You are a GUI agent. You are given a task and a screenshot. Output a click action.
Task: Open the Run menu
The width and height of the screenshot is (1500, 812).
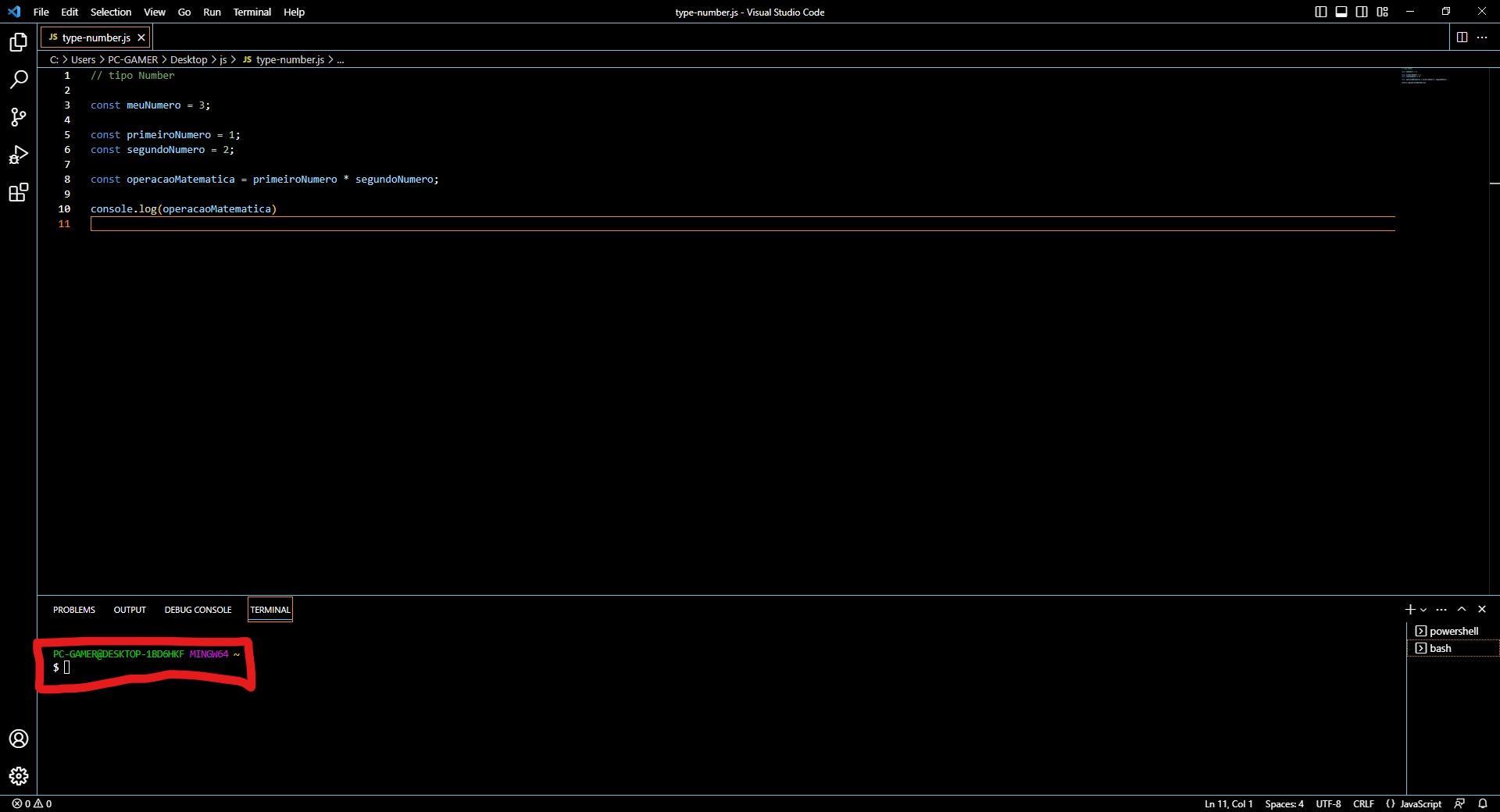(x=212, y=12)
